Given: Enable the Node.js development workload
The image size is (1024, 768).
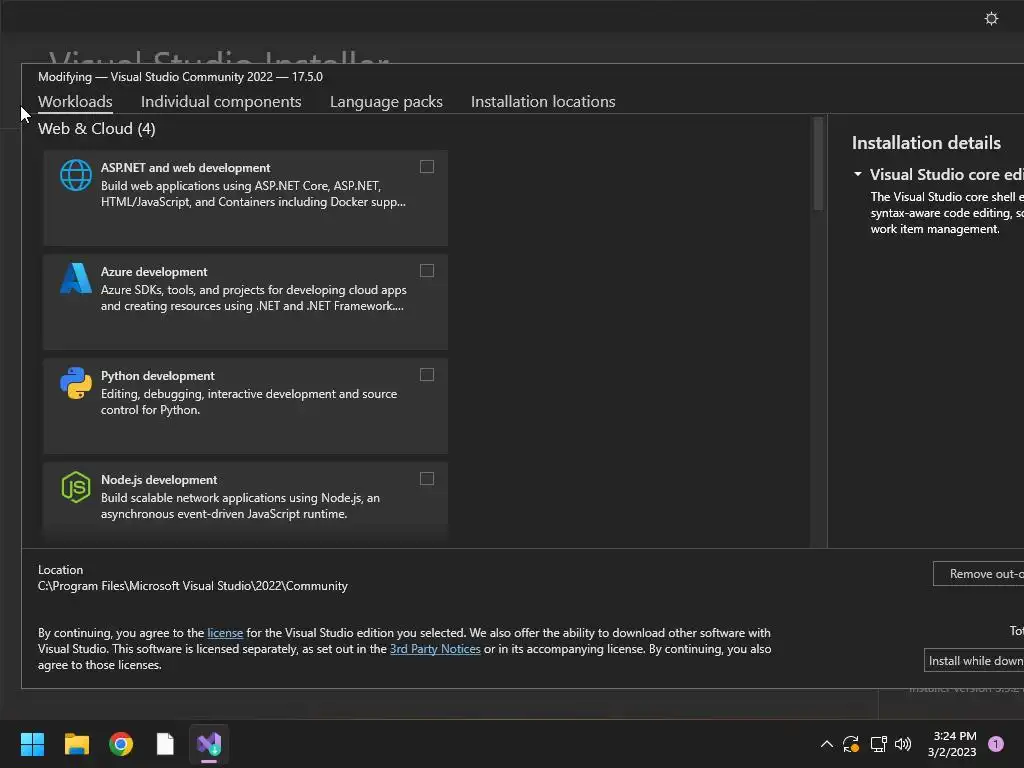Looking at the screenshot, I should tap(426, 479).
